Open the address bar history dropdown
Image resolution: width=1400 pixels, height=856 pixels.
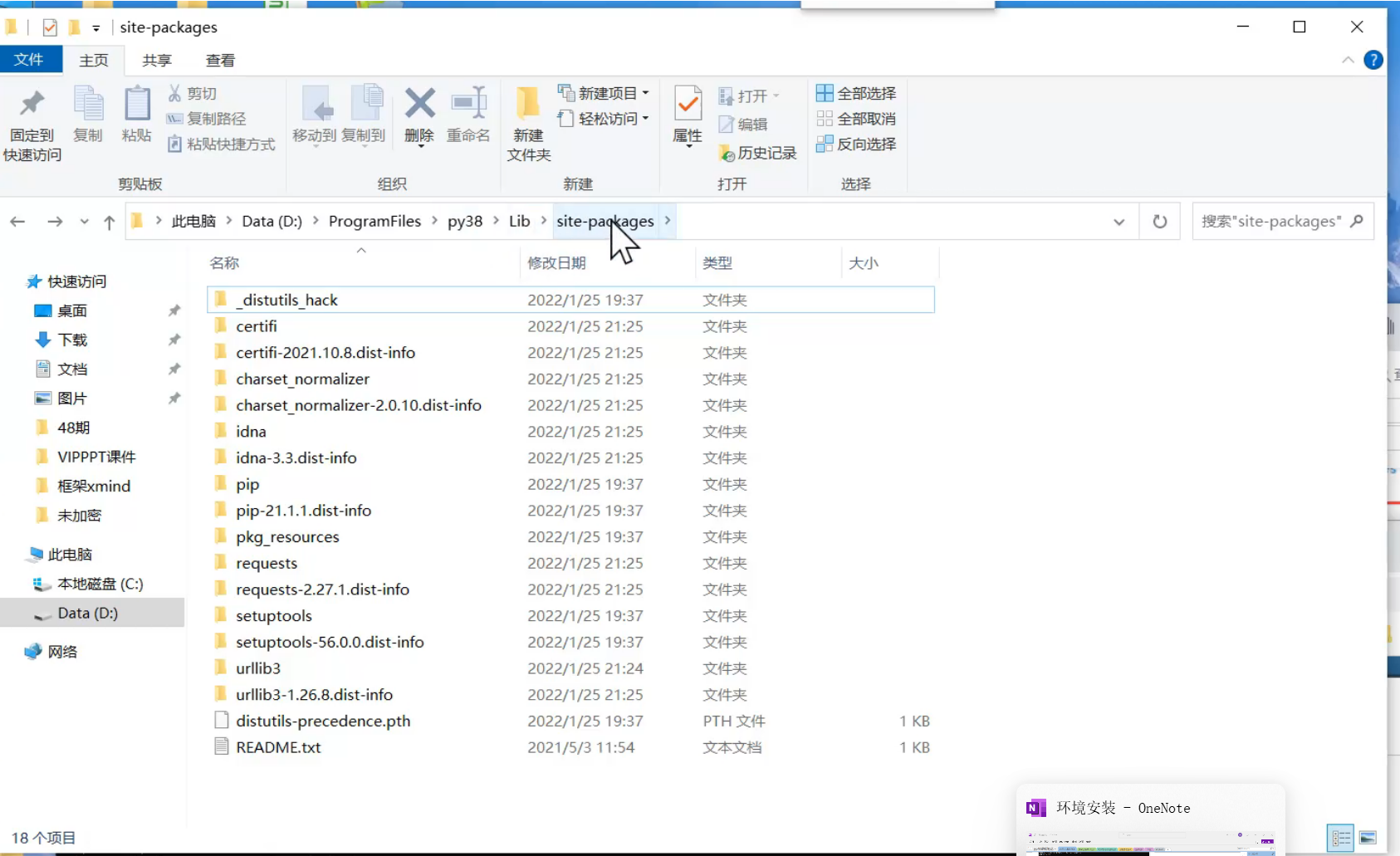tap(1119, 222)
